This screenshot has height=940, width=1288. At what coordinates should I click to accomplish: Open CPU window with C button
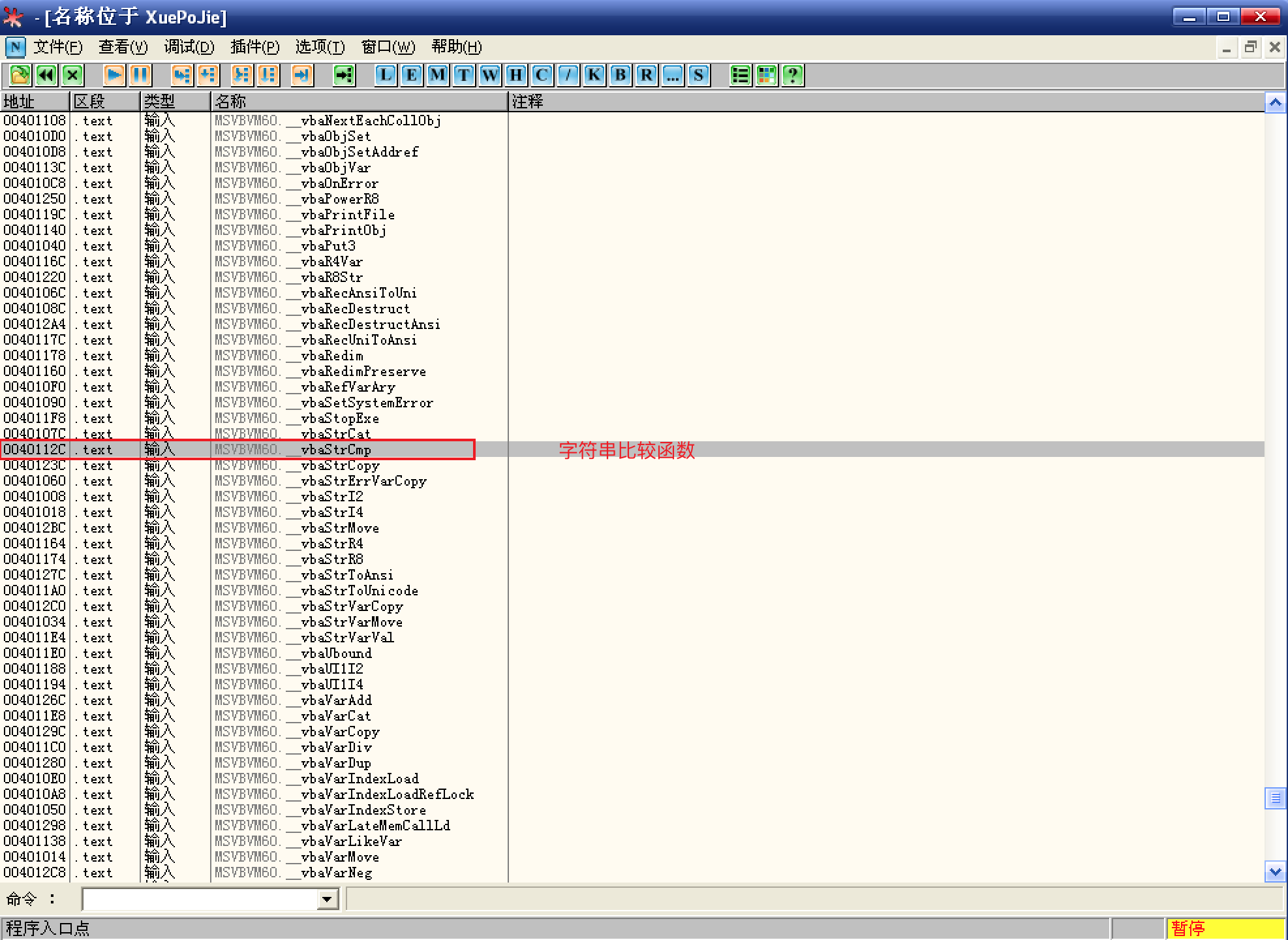(542, 75)
